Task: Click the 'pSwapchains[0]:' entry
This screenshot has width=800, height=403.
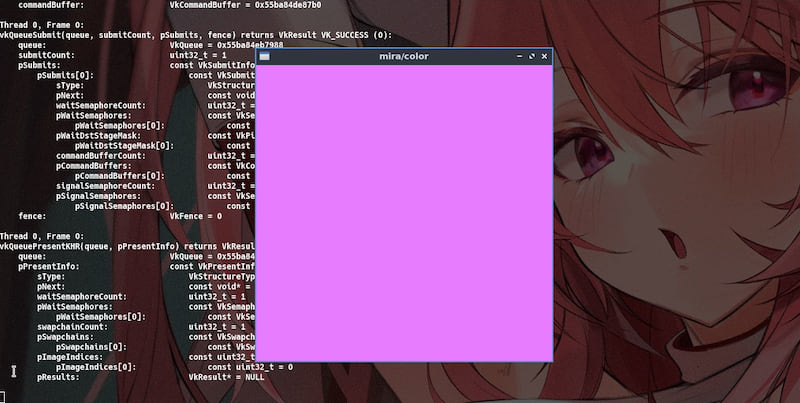Action: (91, 347)
